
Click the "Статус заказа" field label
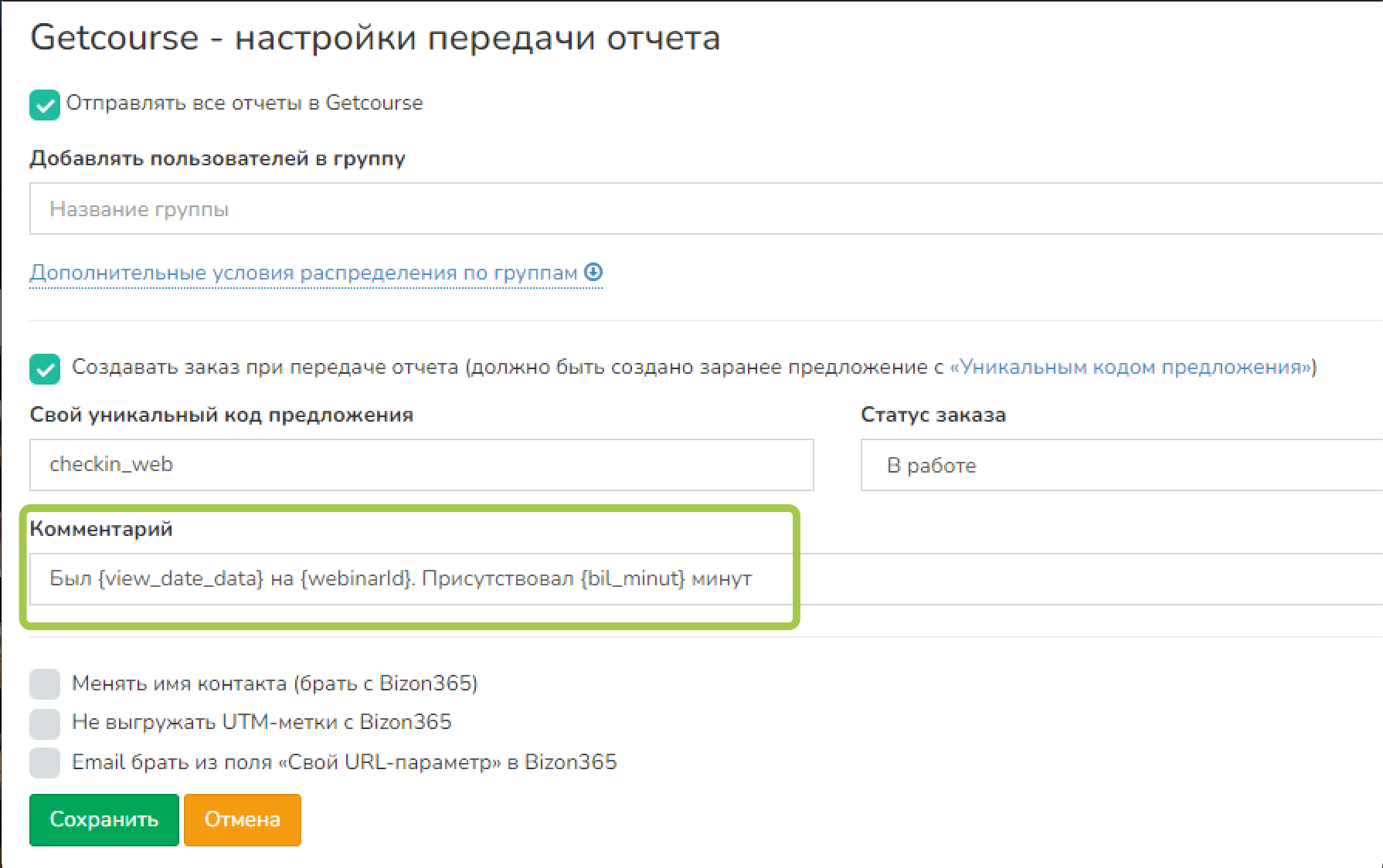933,415
